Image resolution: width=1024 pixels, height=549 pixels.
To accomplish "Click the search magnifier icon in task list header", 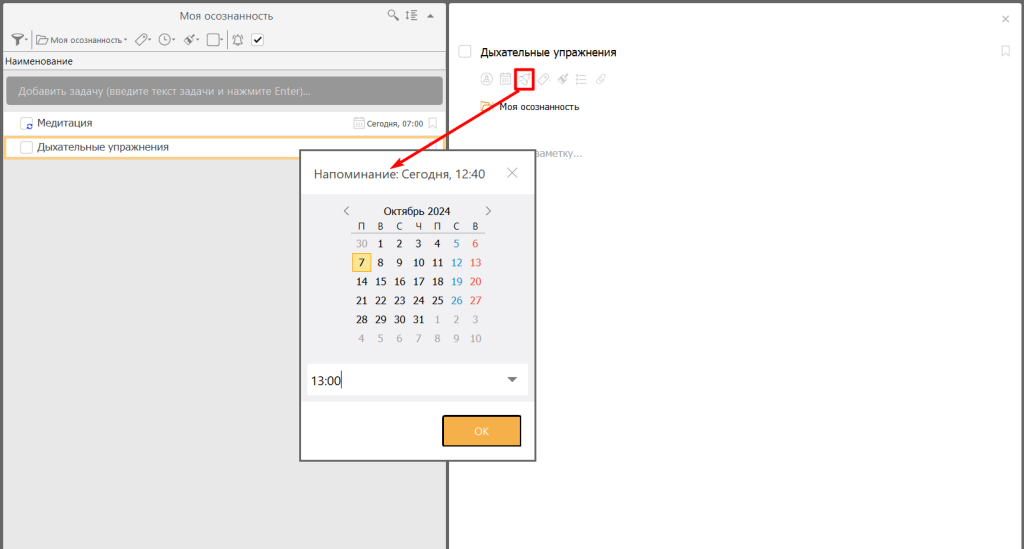I will tap(394, 15).
